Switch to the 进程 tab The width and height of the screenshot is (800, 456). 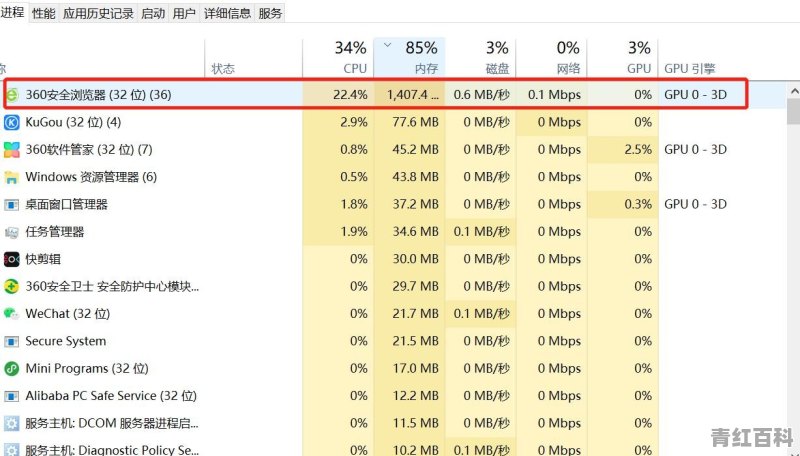12,12
